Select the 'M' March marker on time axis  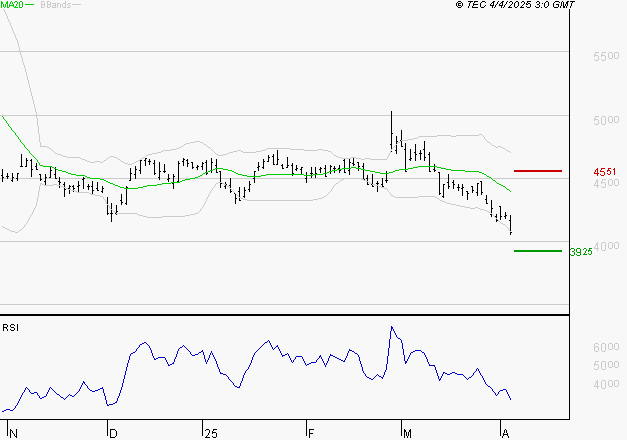(408, 433)
